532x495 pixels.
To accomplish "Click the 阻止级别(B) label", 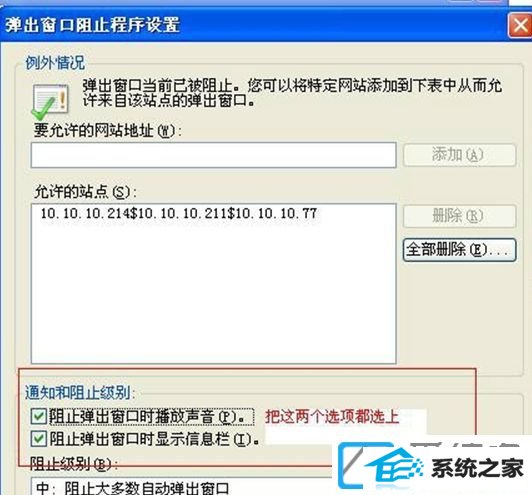I will (x=72, y=464).
